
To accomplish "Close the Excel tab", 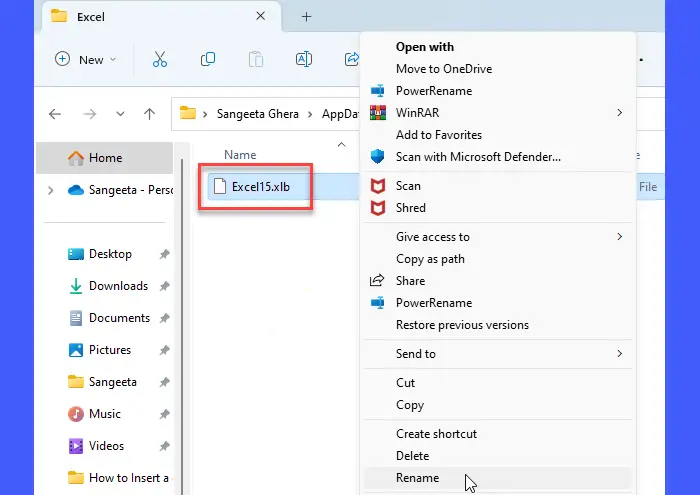I will click(261, 16).
